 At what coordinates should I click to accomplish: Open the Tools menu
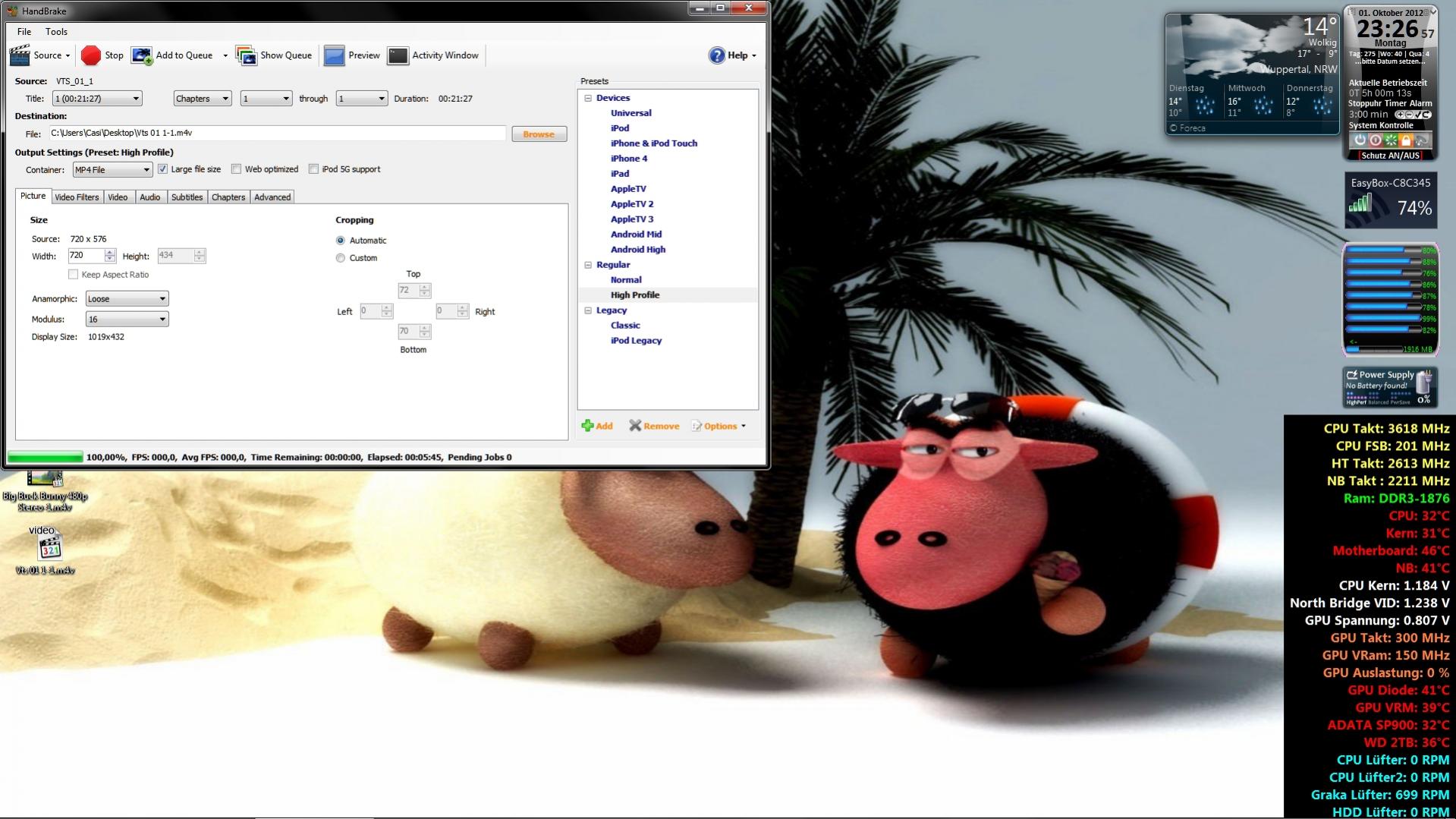pos(56,32)
